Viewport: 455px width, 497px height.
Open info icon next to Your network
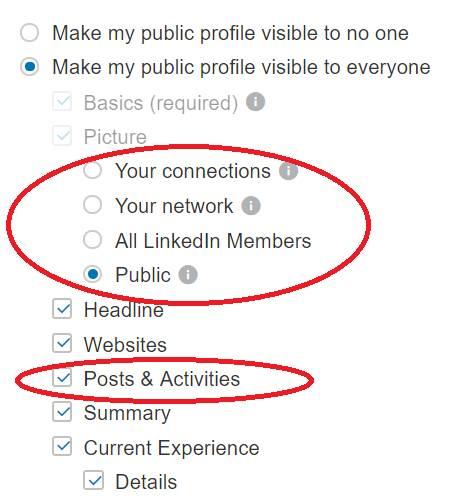[251, 206]
